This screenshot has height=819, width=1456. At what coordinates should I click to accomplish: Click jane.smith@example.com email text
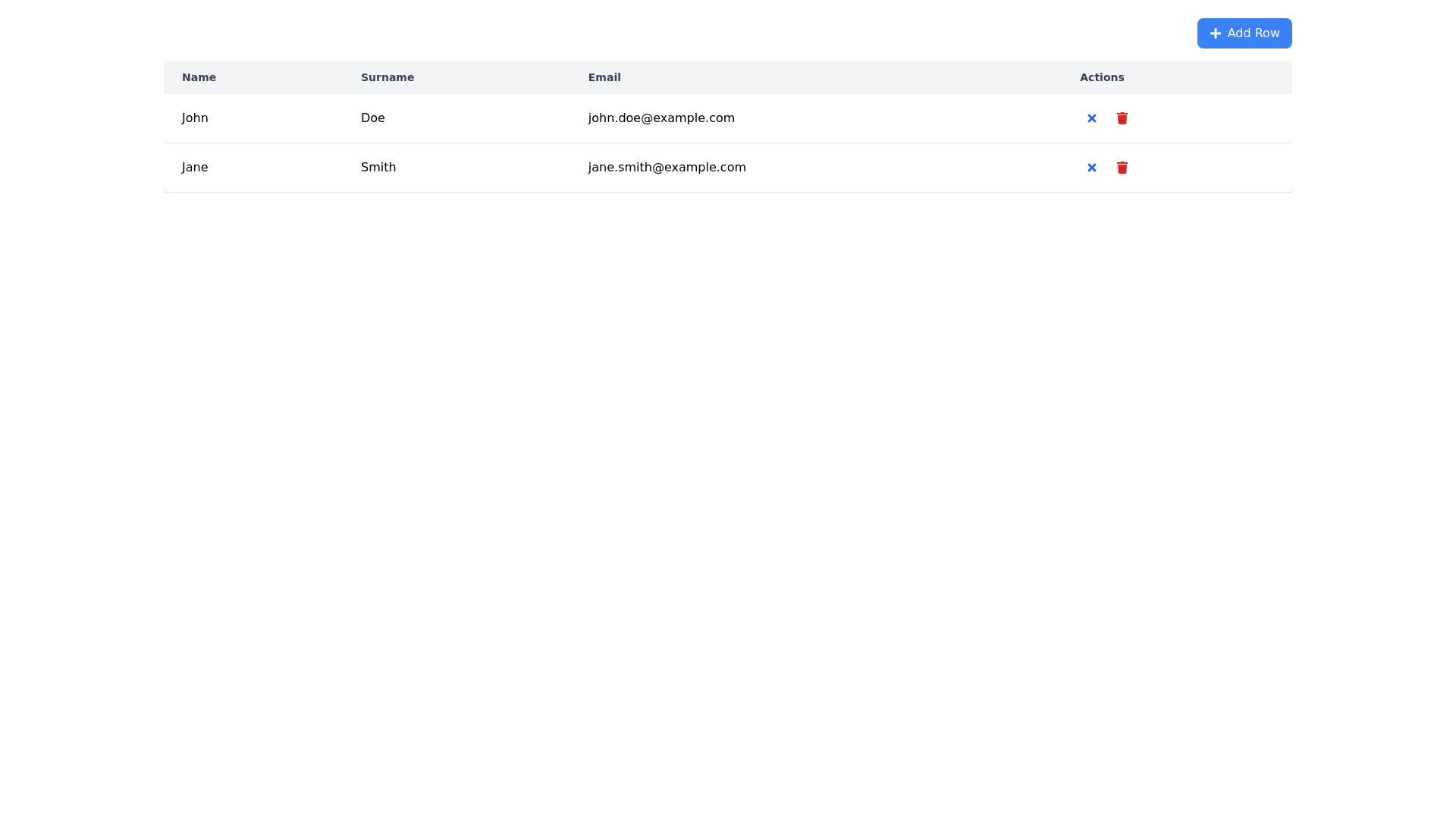coord(667,167)
